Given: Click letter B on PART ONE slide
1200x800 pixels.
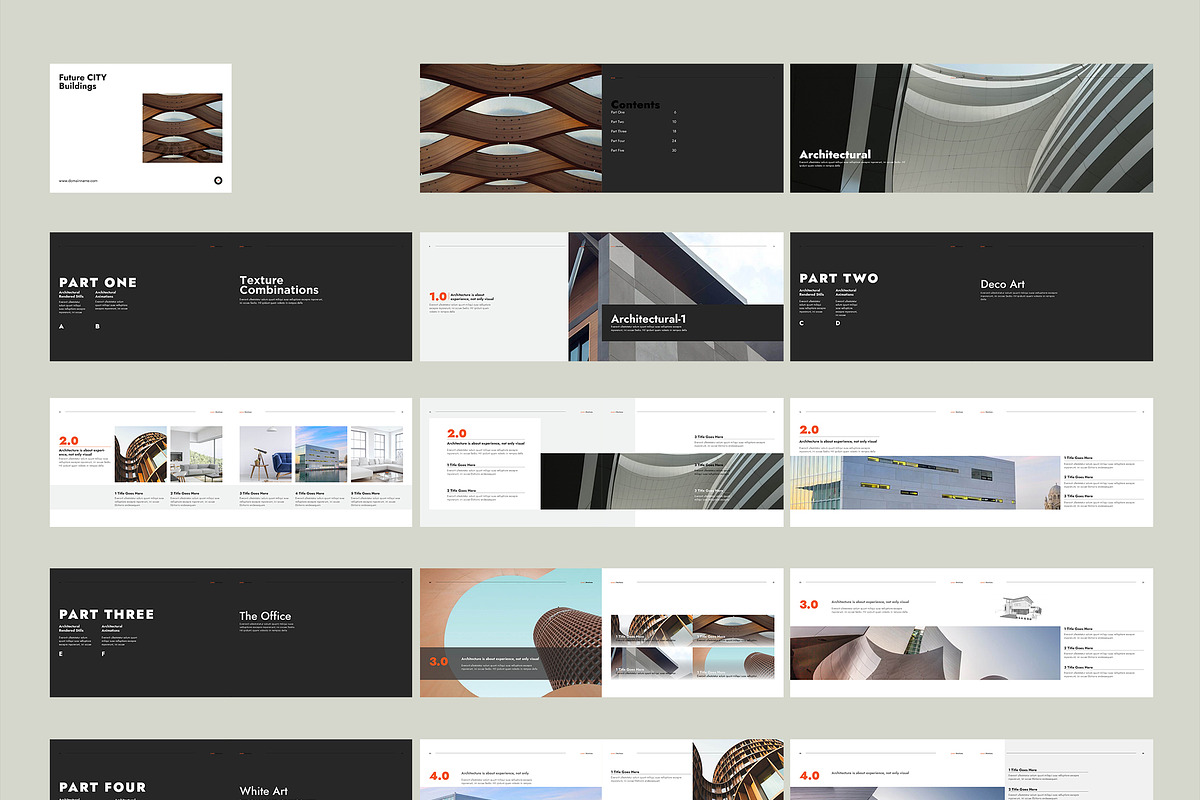Looking at the screenshot, I should pos(98,326).
